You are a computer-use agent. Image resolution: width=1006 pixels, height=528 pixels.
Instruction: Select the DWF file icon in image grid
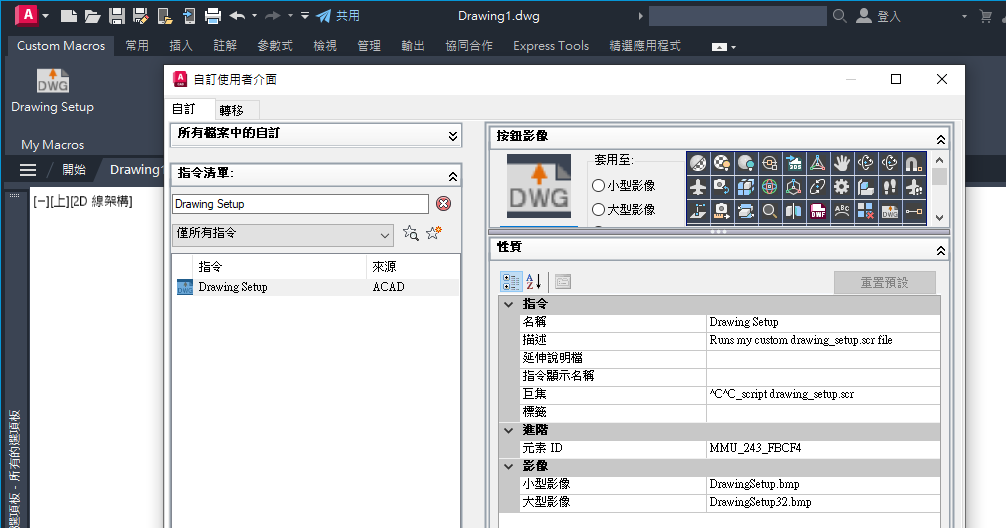tap(818, 211)
